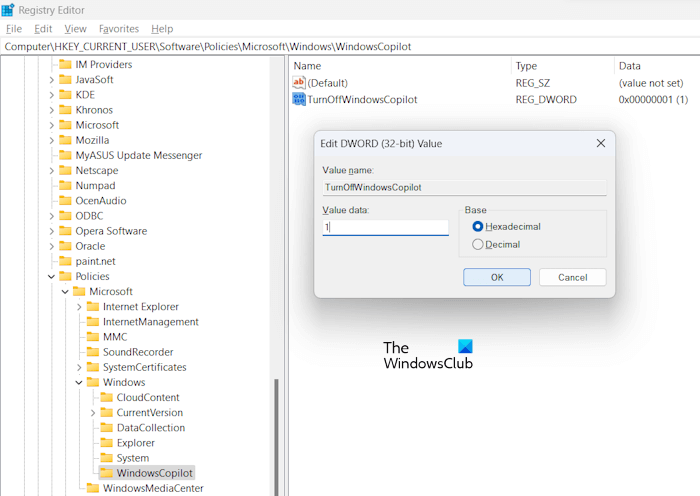Image resolution: width=700 pixels, height=496 pixels.
Task: Expand the Internet Explorer key
Action: [79, 307]
